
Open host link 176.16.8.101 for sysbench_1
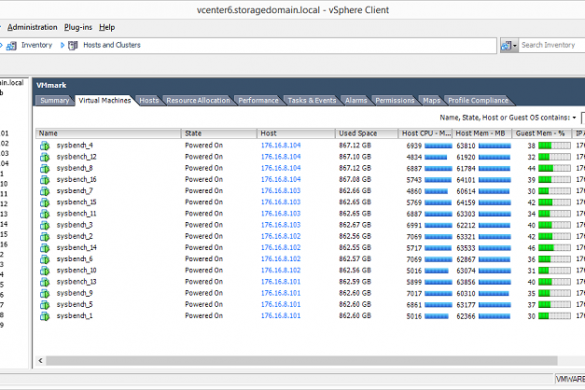(x=281, y=316)
